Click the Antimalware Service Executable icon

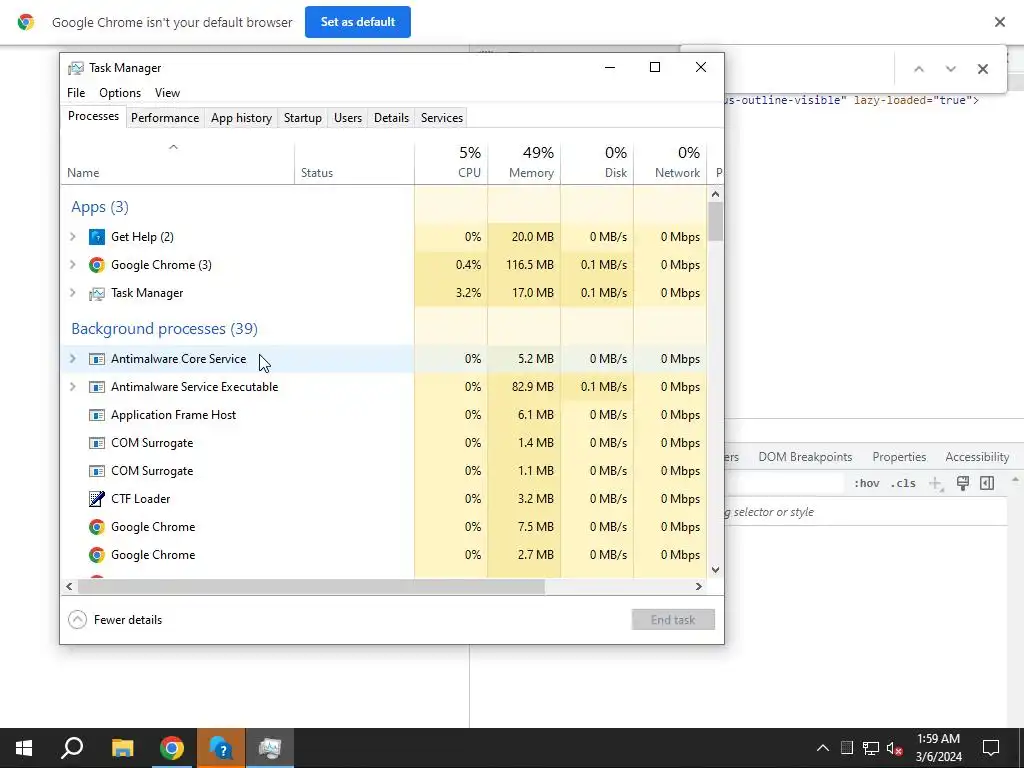tap(97, 387)
